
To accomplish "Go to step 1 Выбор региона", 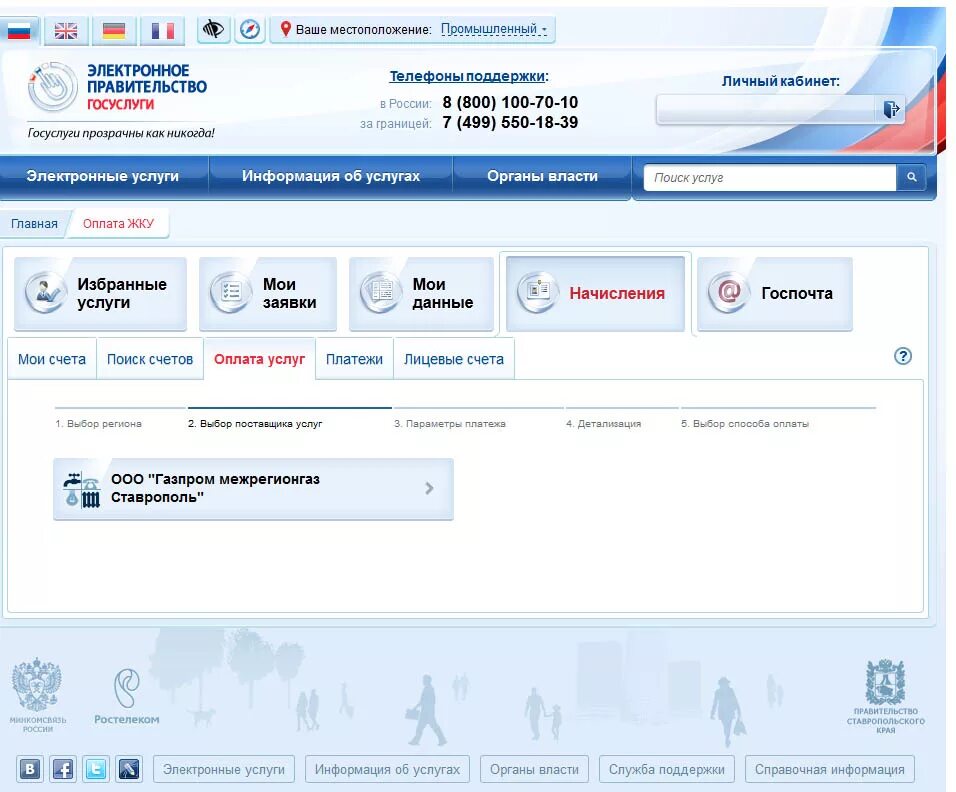I will [98, 424].
